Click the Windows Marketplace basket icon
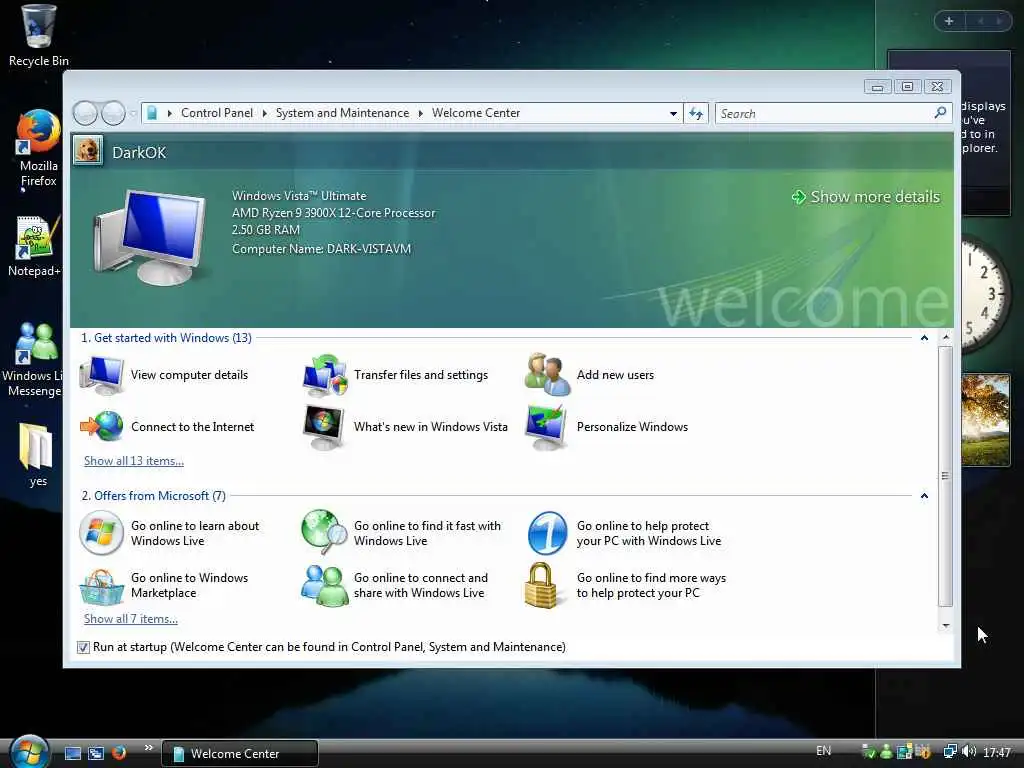Image resolution: width=1024 pixels, height=768 pixels. (x=101, y=586)
